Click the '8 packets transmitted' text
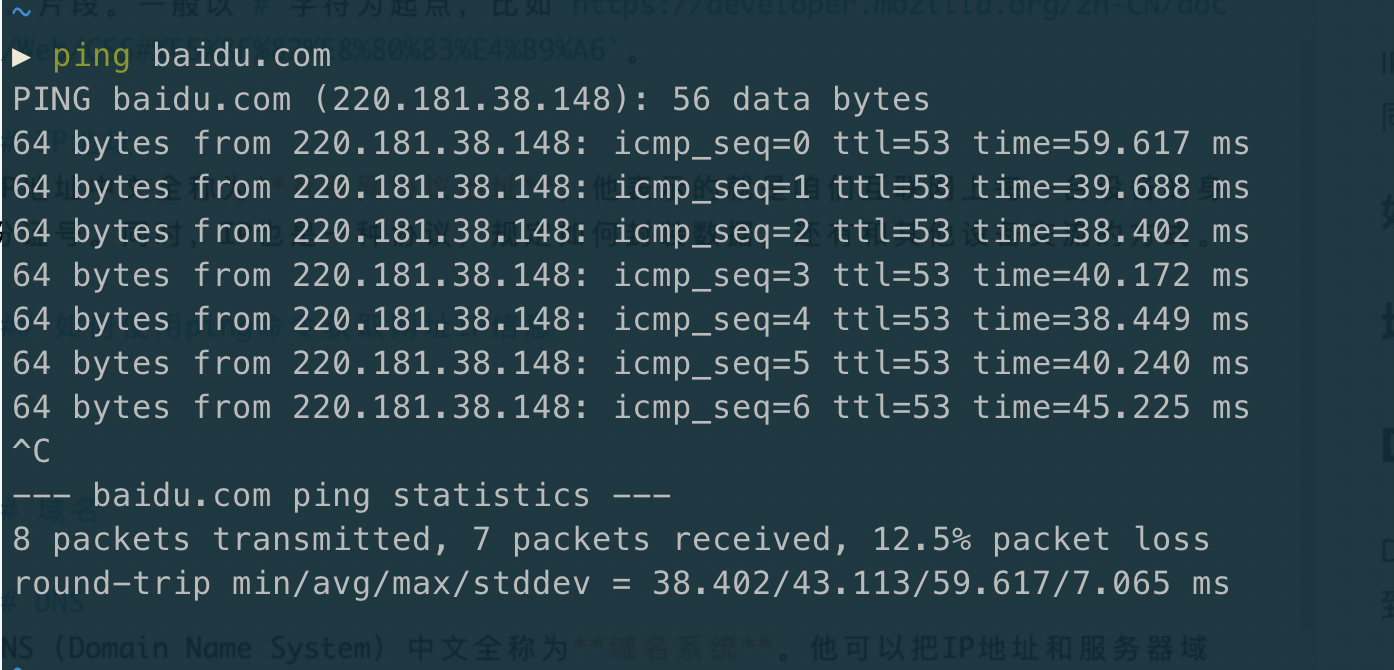 tap(221, 540)
